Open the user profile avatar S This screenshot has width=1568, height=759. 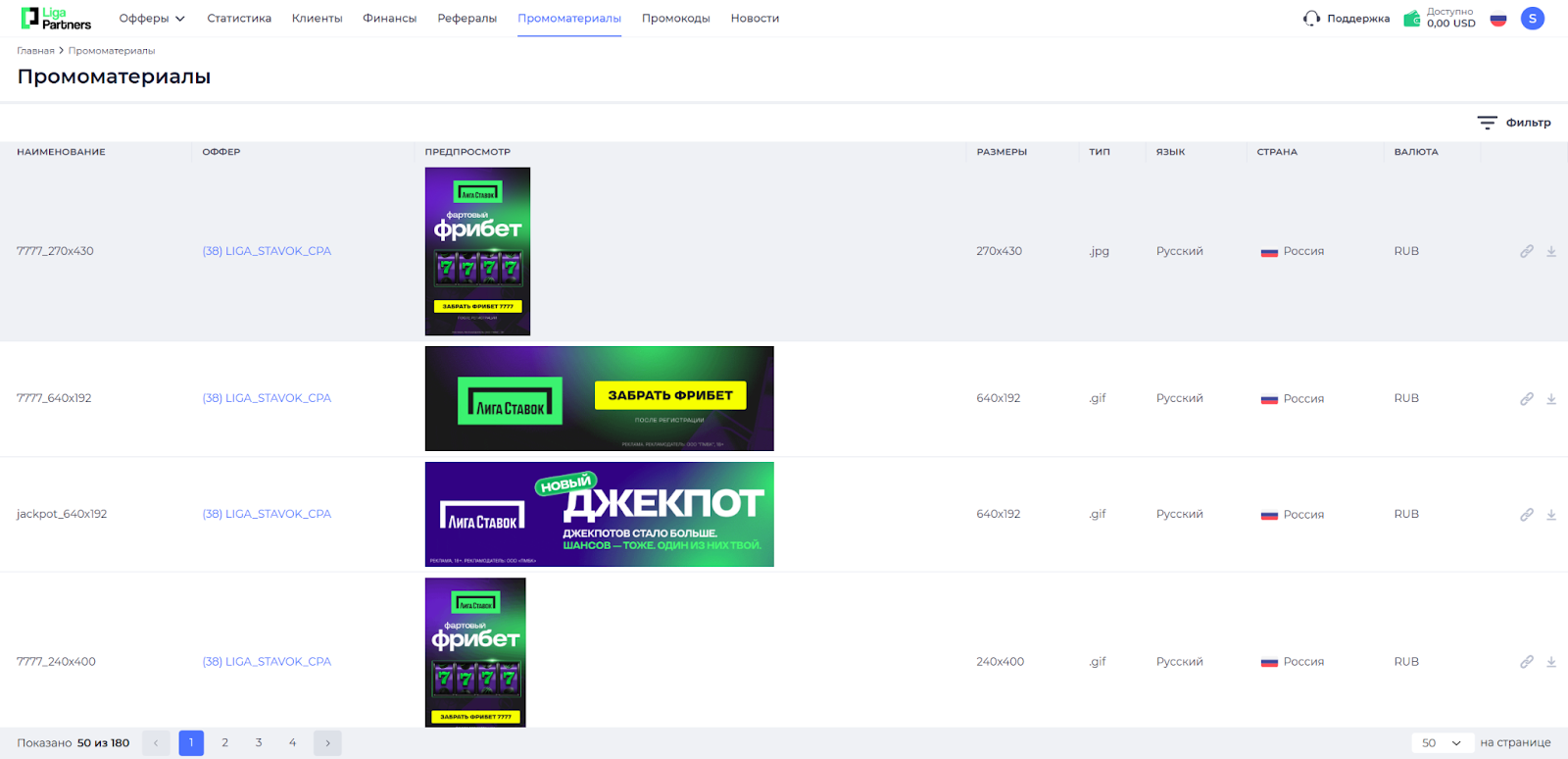[x=1533, y=19]
